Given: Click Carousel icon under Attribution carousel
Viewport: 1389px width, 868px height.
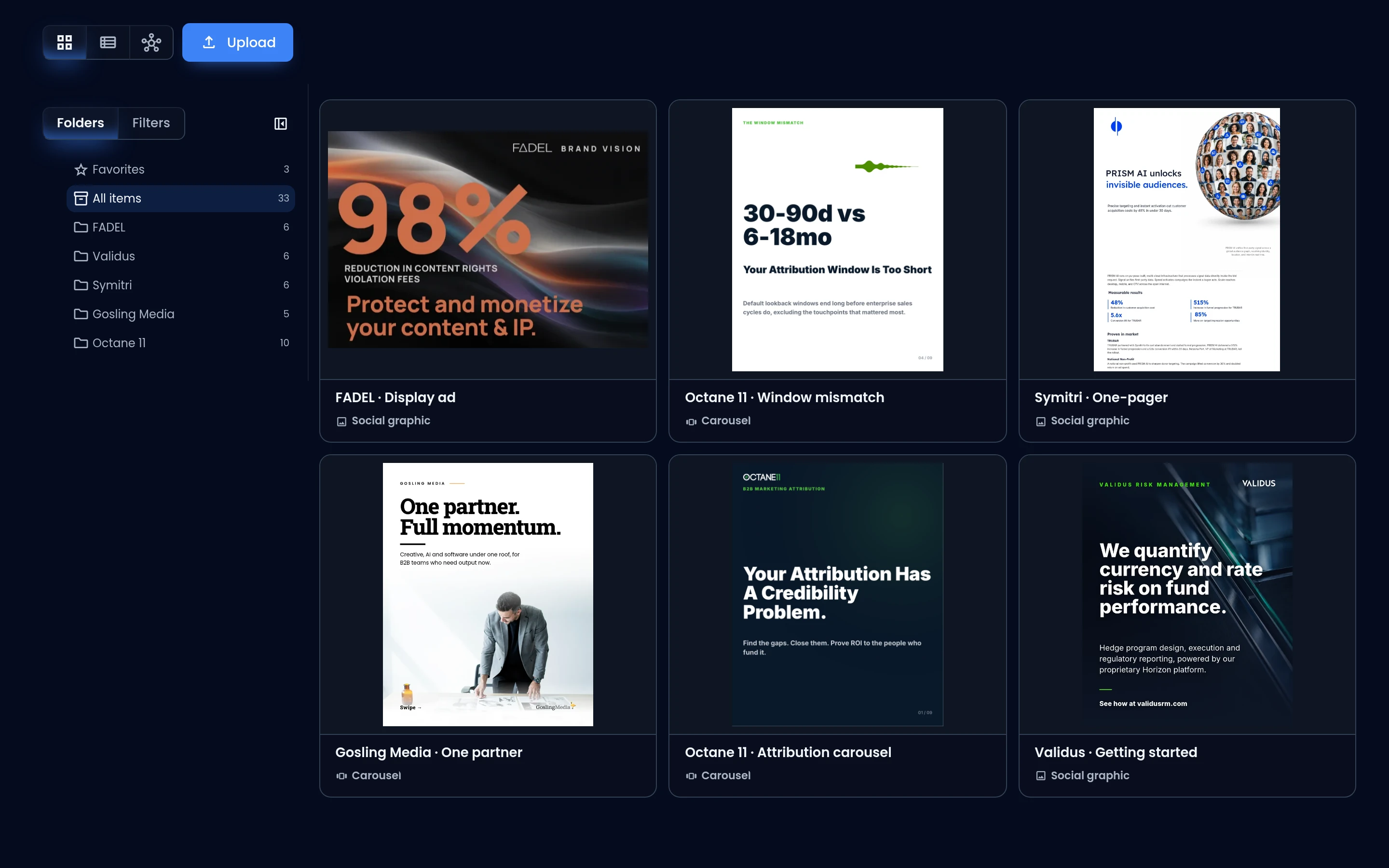Looking at the screenshot, I should click(x=691, y=776).
